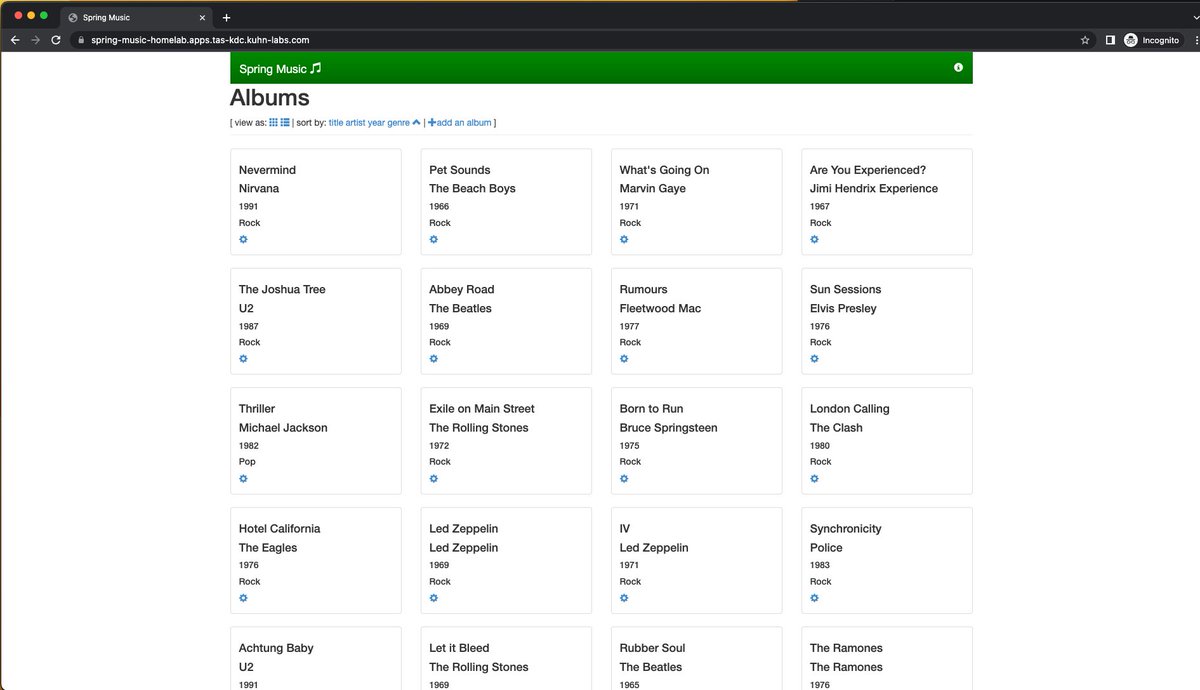
Task: Click gear icon on Sun Sessions card
Action: [x=814, y=358]
